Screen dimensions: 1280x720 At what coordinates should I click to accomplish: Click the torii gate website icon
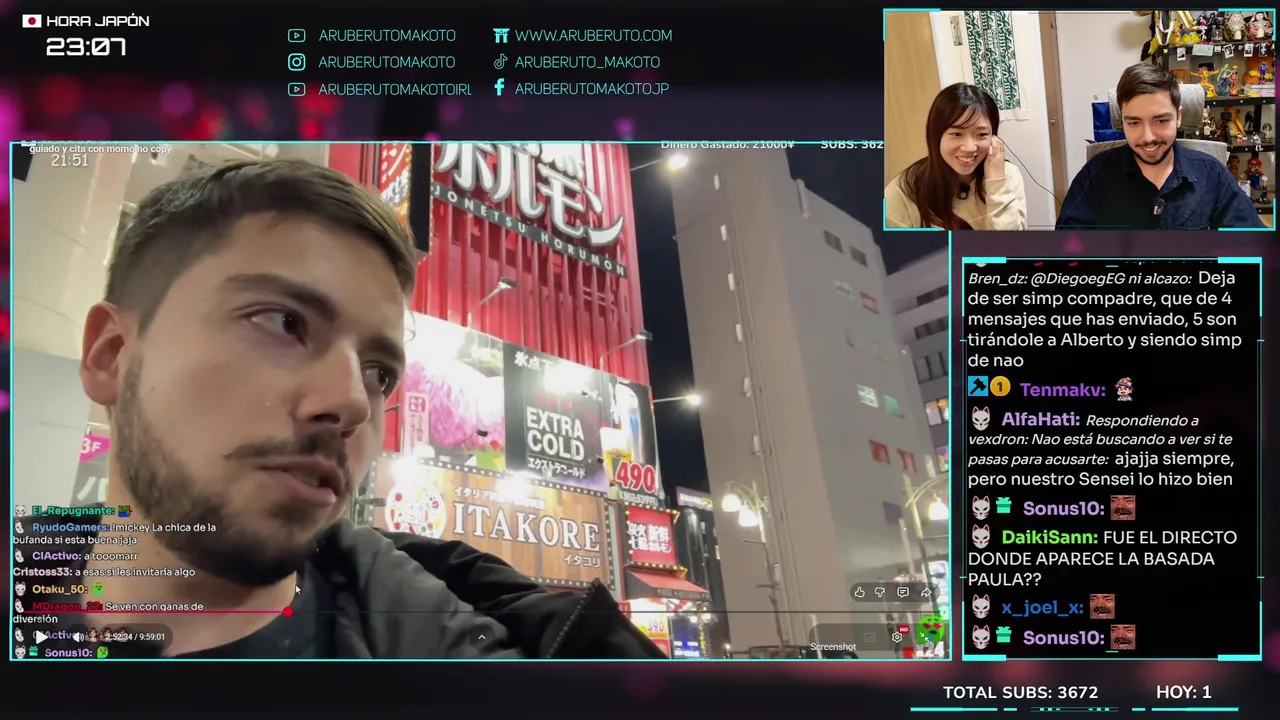tap(501, 35)
